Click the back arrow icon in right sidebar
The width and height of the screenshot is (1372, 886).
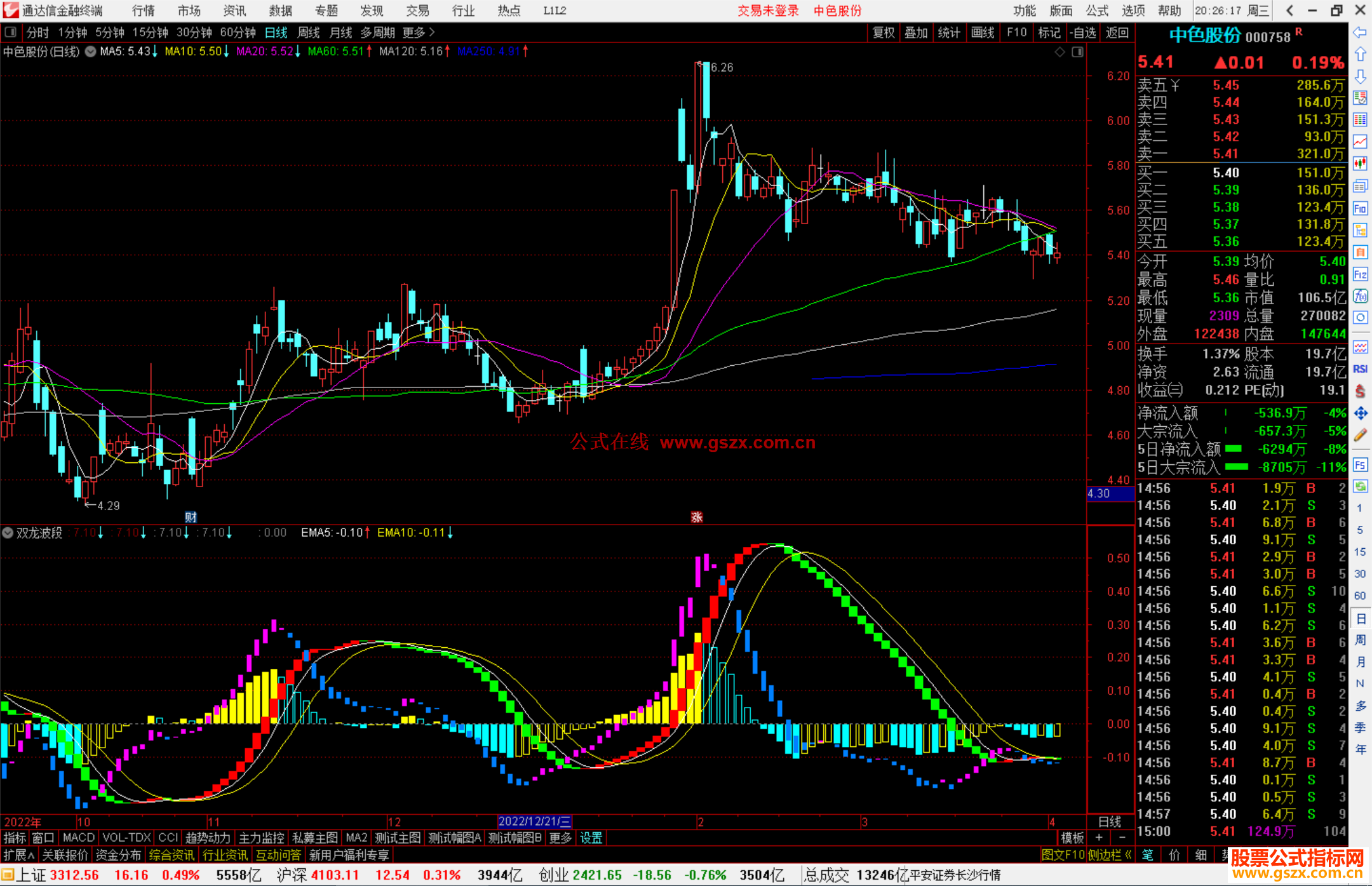(1360, 32)
